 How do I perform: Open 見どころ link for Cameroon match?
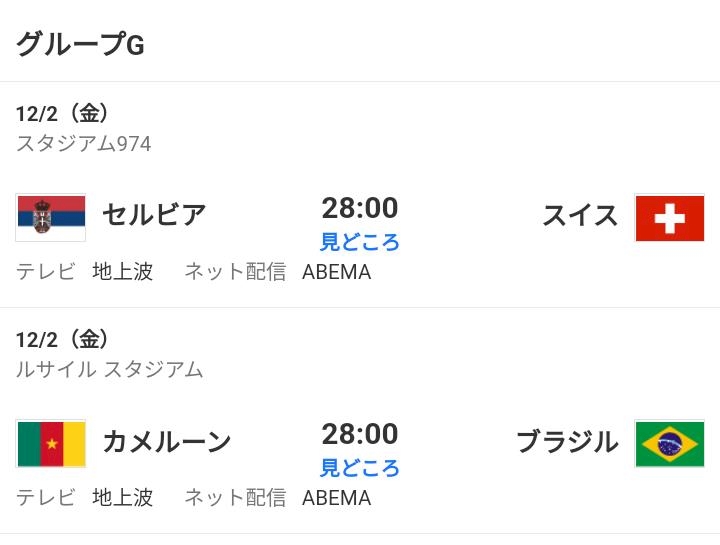point(359,468)
